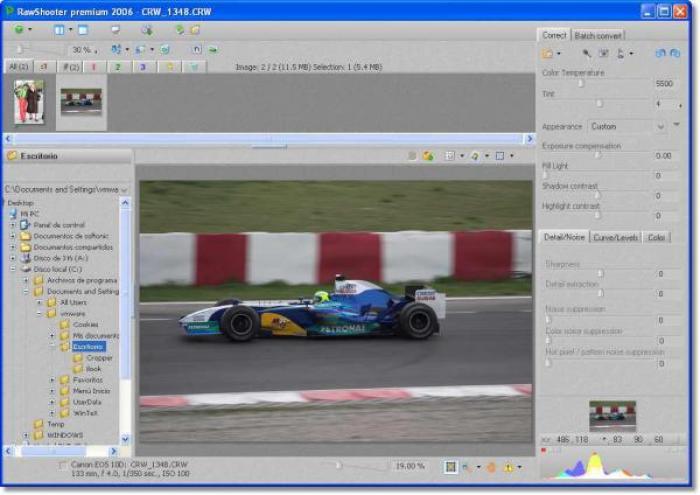Open the sort icon's dropdown arrow
Screen dimensions: 700x495
tap(127, 50)
